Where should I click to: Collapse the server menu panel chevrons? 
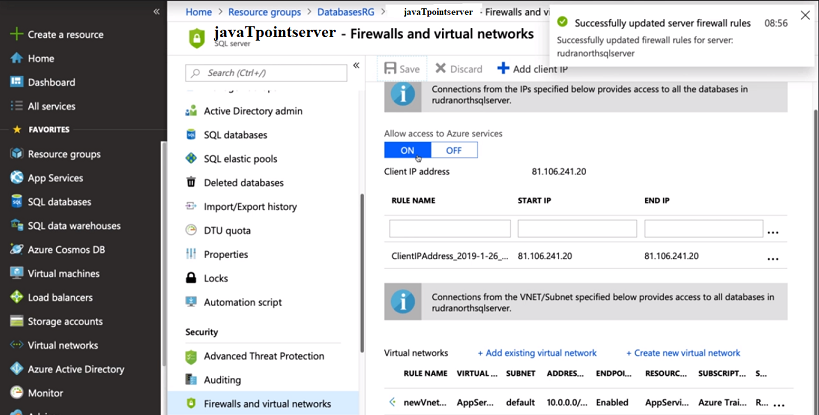point(356,65)
